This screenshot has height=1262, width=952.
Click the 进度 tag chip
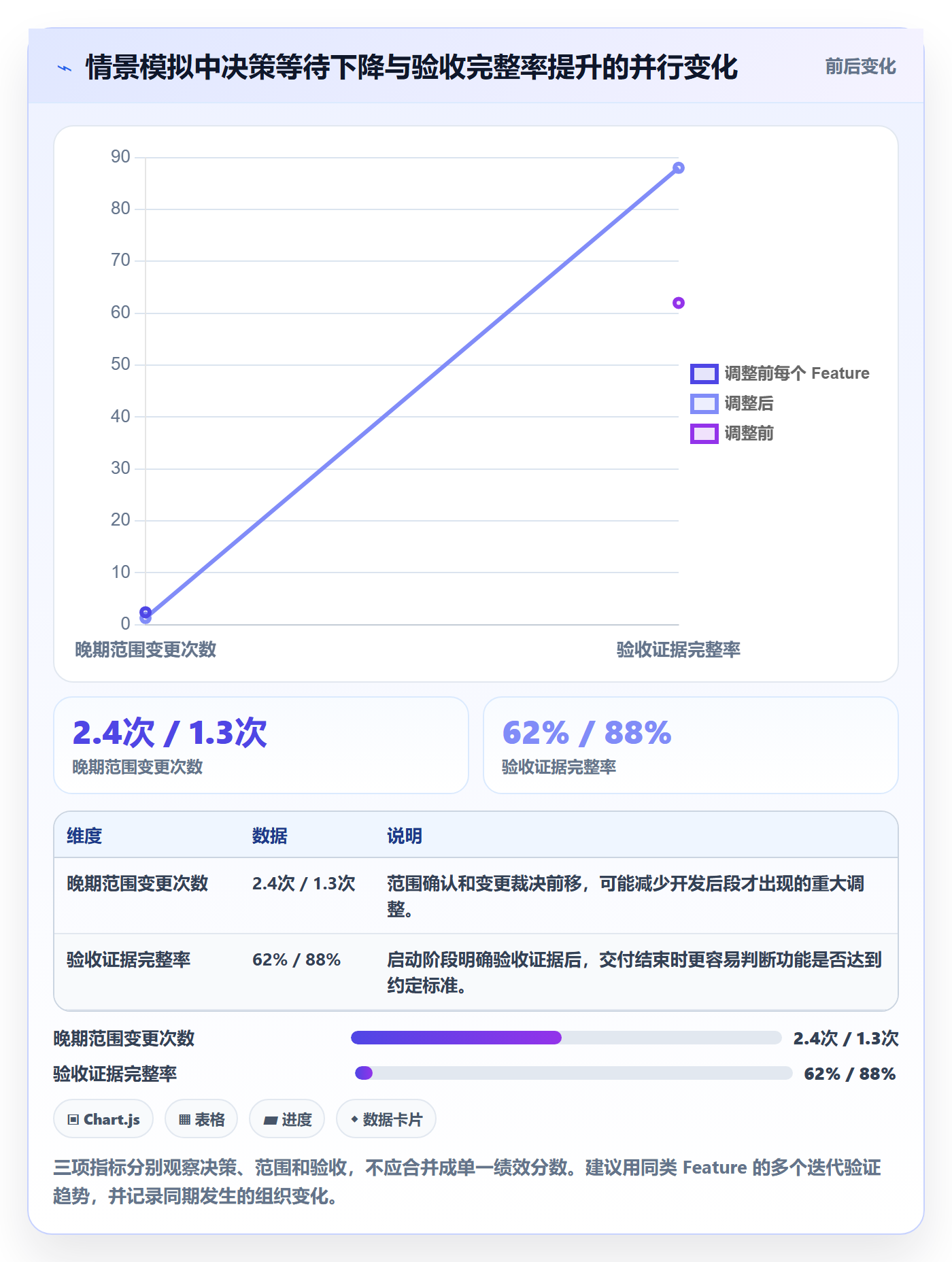pos(287,1119)
